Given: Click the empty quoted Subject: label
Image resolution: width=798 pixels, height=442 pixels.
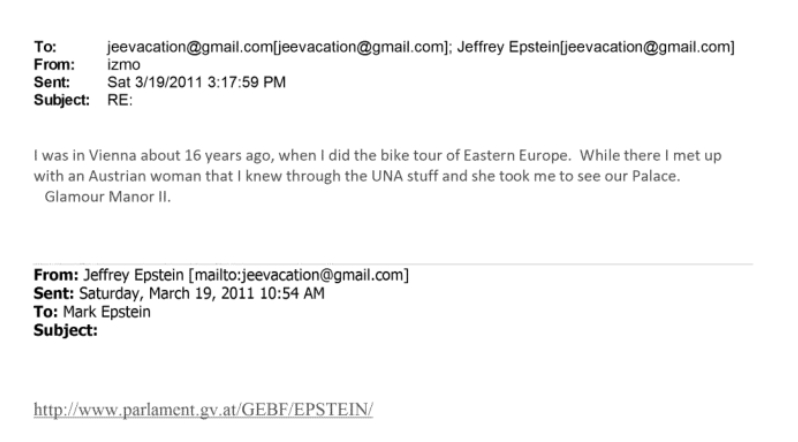Looking at the screenshot, I should tap(70, 321).
